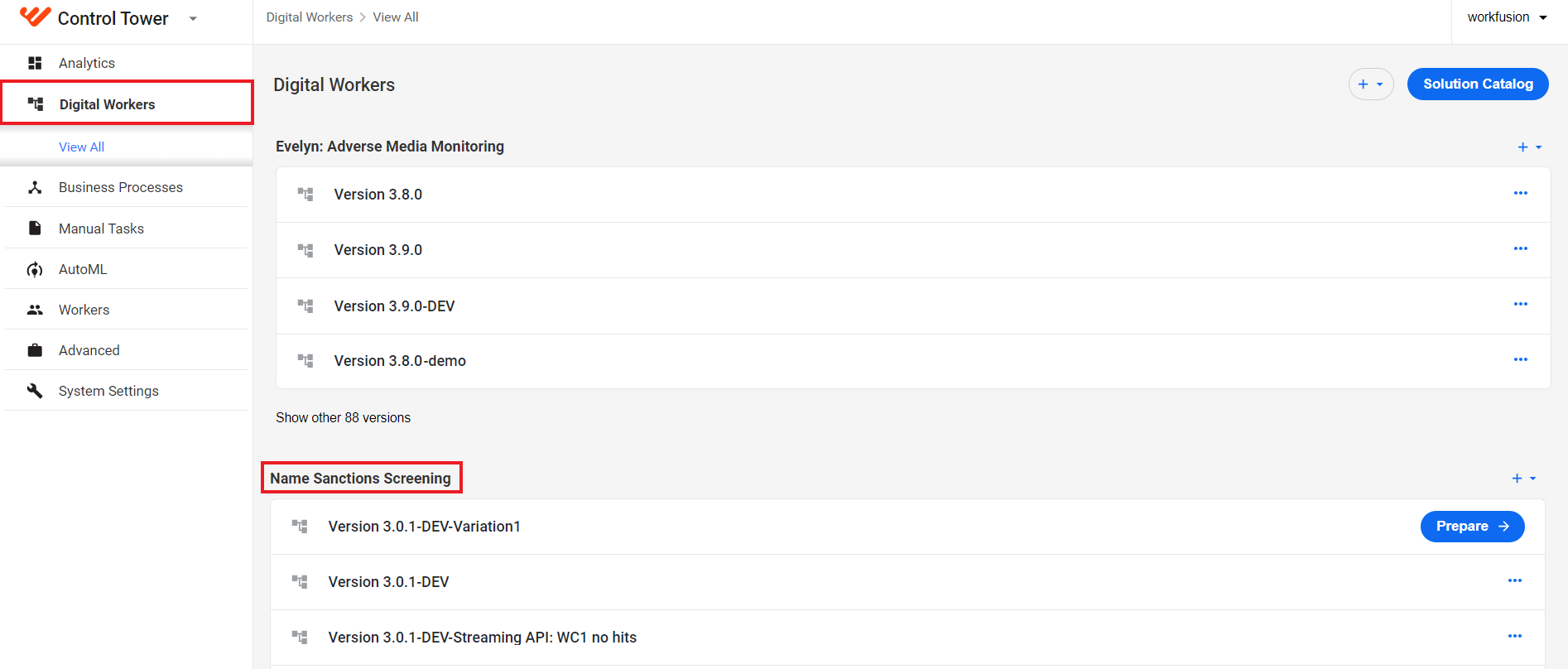The width and height of the screenshot is (1568, 669).
Task: Click the Solution Catalog button
Action: (1478, 84)
